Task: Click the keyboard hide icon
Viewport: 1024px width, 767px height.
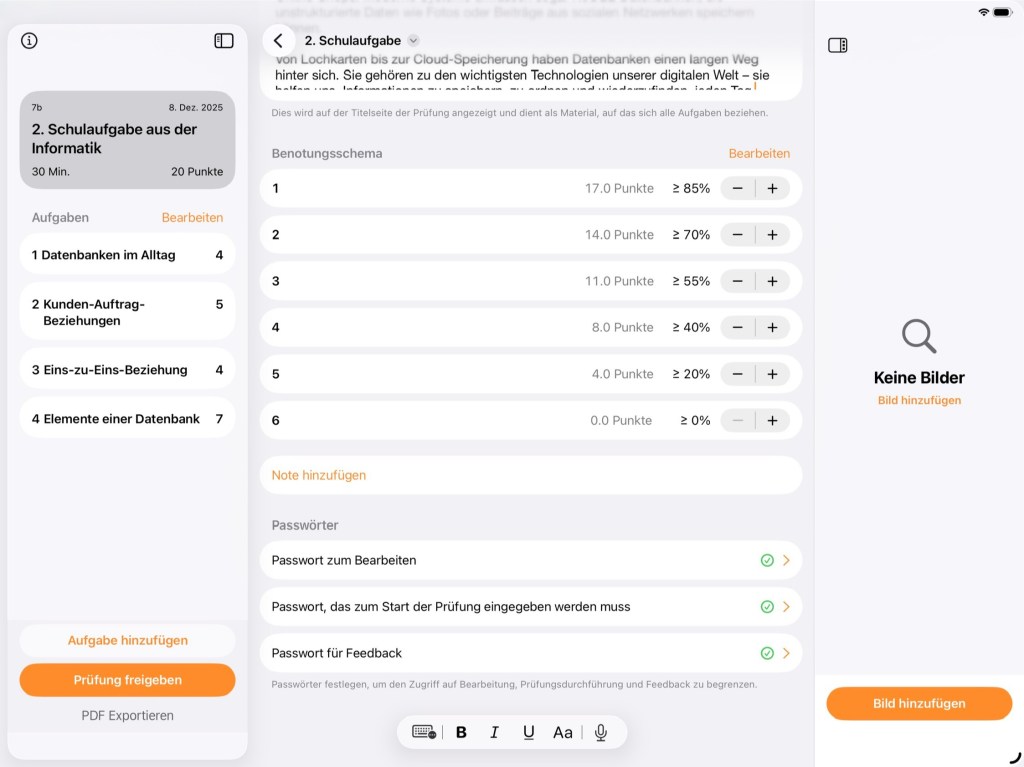Action: (424, 732)
